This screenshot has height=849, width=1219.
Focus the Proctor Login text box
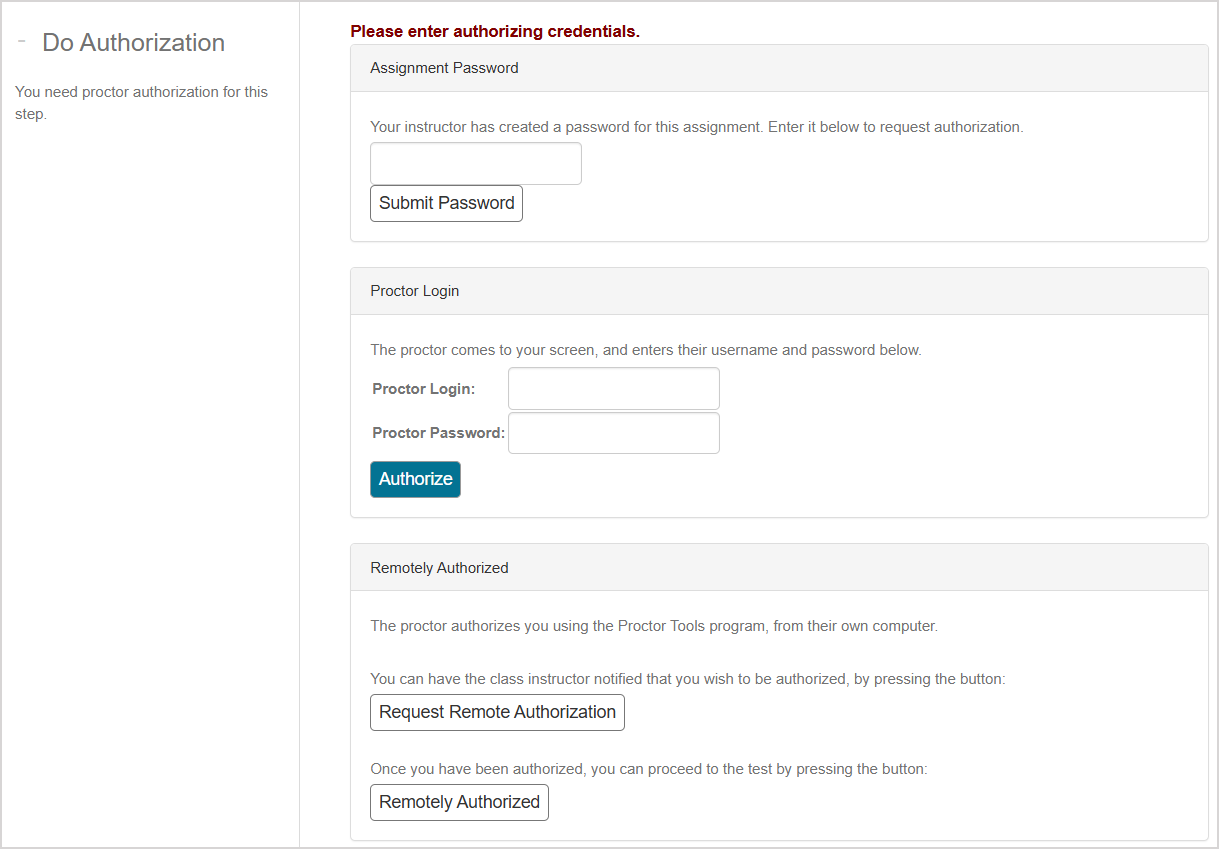(613, 388)
